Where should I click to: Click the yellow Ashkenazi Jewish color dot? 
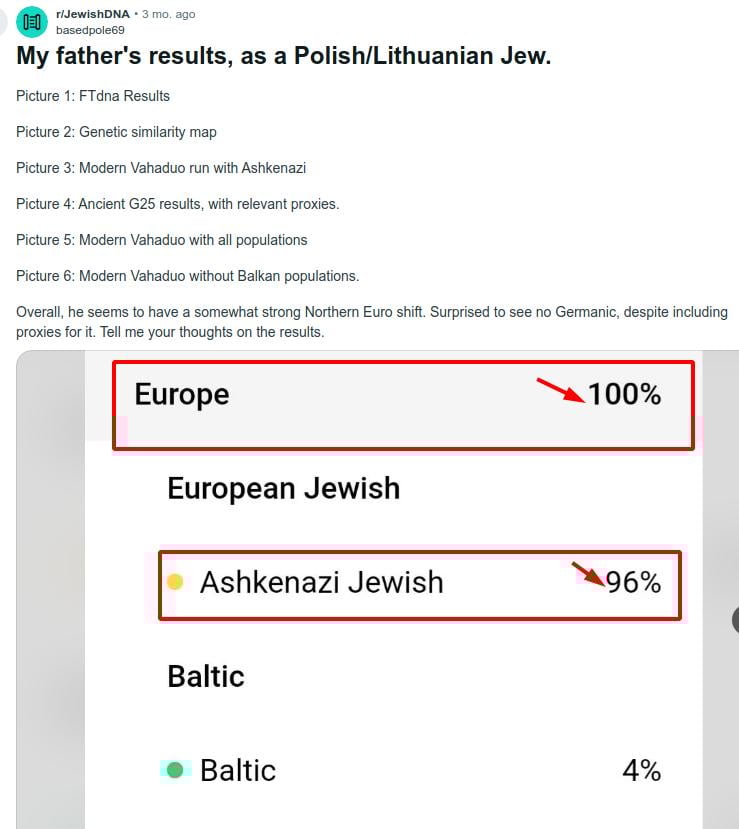175,582
